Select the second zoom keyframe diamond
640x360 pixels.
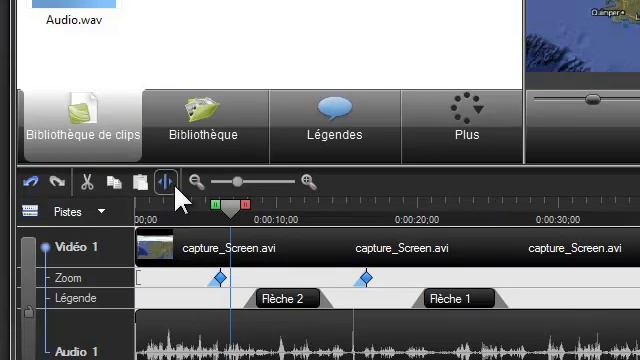click(366, 278)
